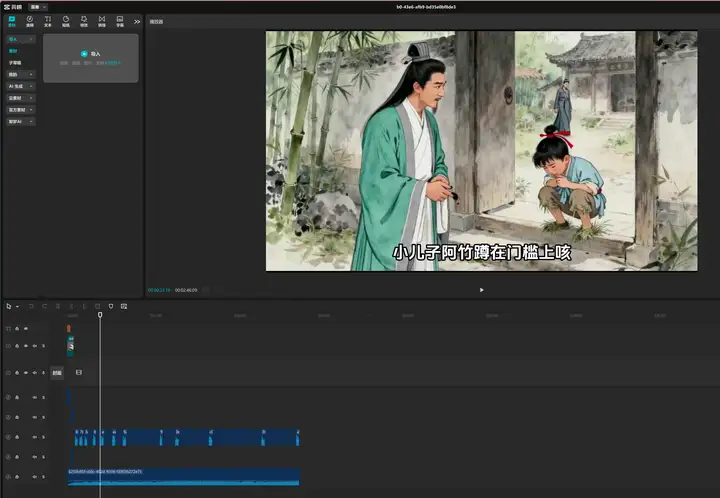Click the Split clip icon
The height and width of the screenshot is (498, 720).
pyautogui.click(x=58, y=306)
